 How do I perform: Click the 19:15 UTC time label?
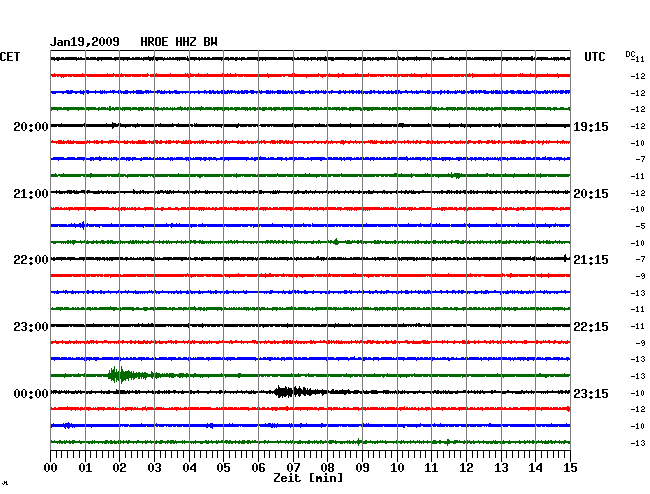point(591,126)
